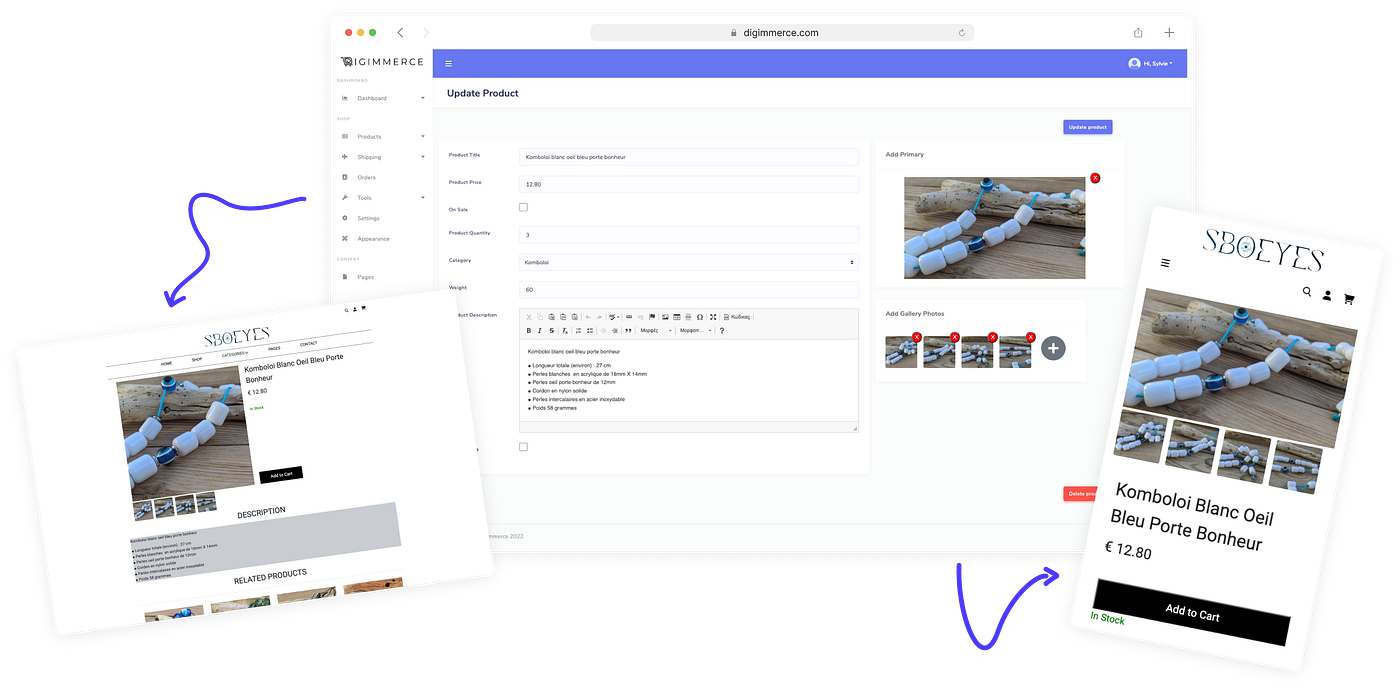Remove the primary photo with red X
The width and height of the screenshot is (1400, 691).
tap(1095, 178)
